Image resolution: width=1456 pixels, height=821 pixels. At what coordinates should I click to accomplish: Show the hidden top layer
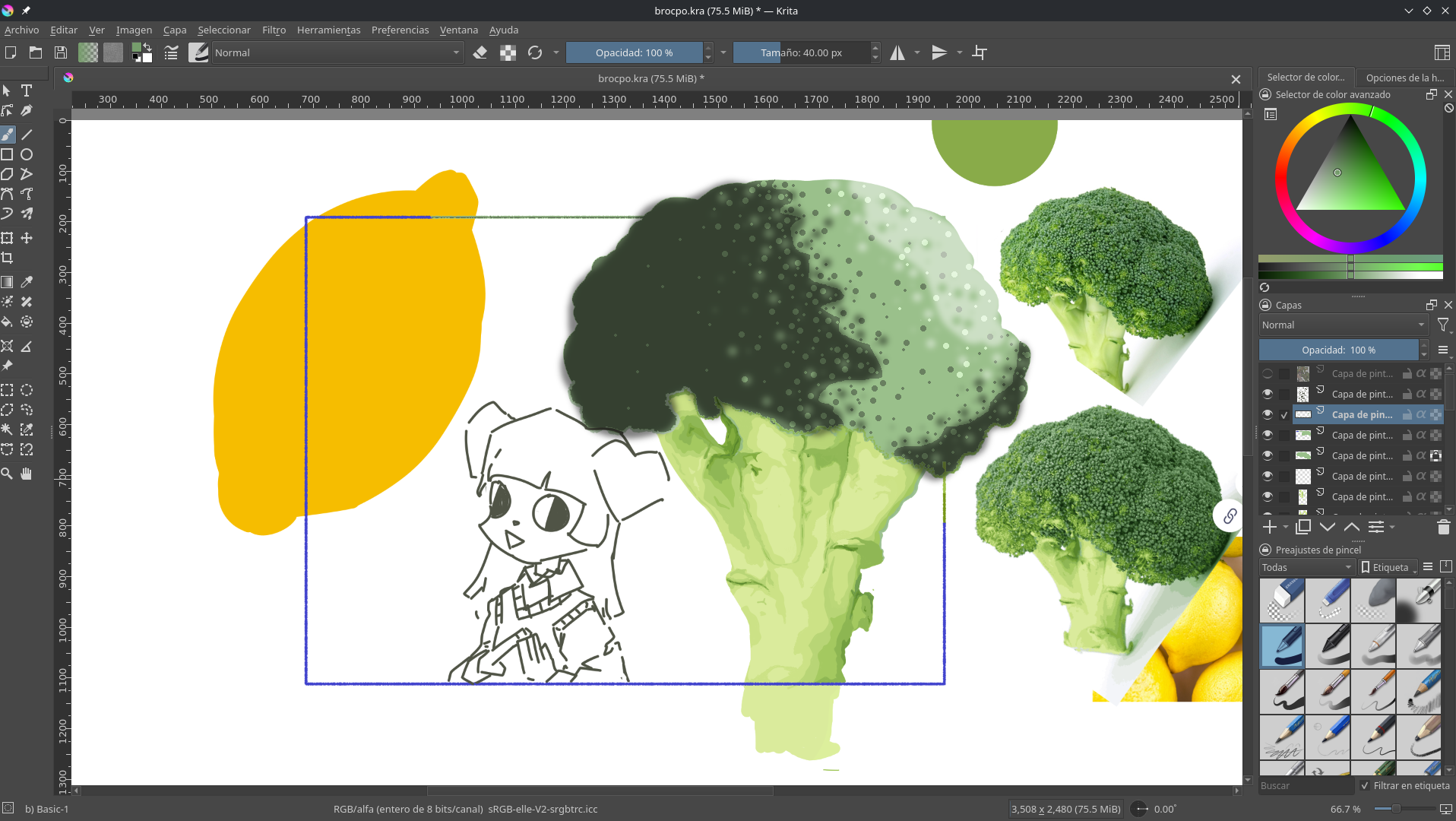click(x=1267, y=373)
